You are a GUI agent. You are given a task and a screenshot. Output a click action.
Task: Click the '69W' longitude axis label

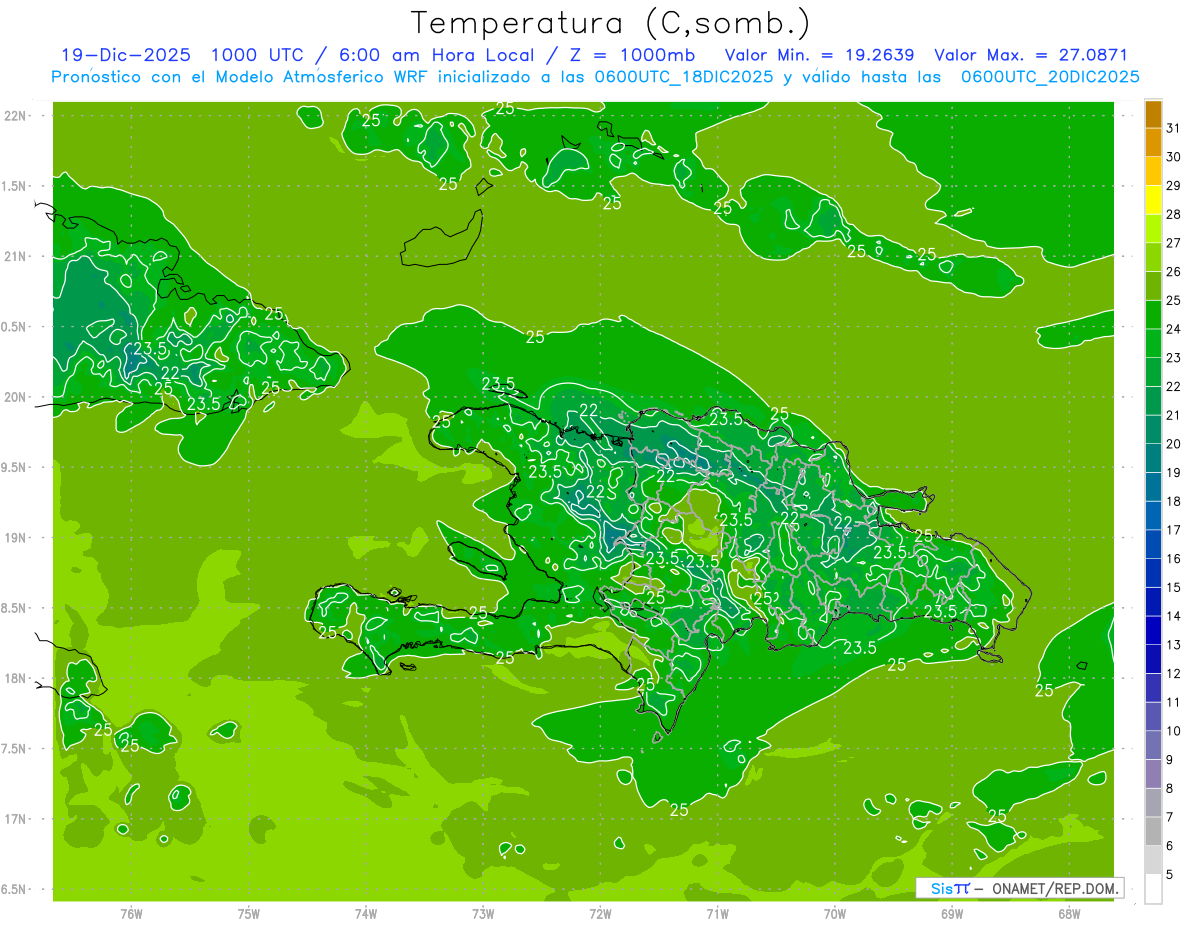point(952,913)
